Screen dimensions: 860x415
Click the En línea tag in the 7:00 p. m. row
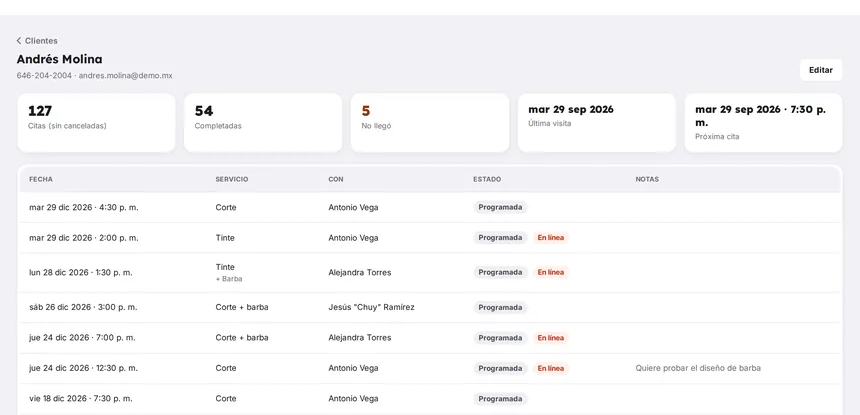(551, 338)
